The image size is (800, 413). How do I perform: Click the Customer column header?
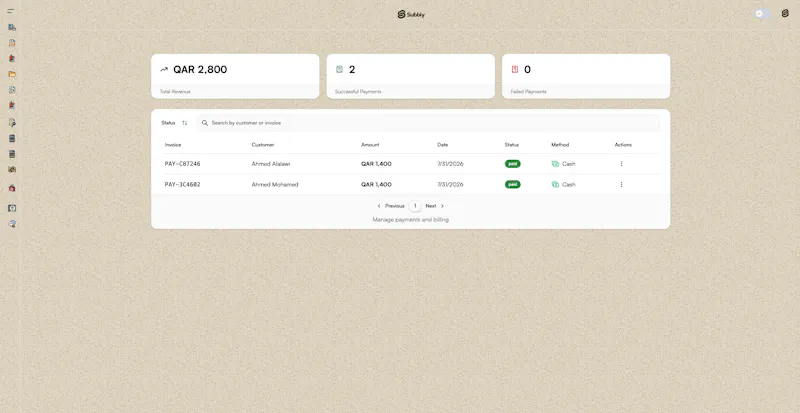pos(263,145)
